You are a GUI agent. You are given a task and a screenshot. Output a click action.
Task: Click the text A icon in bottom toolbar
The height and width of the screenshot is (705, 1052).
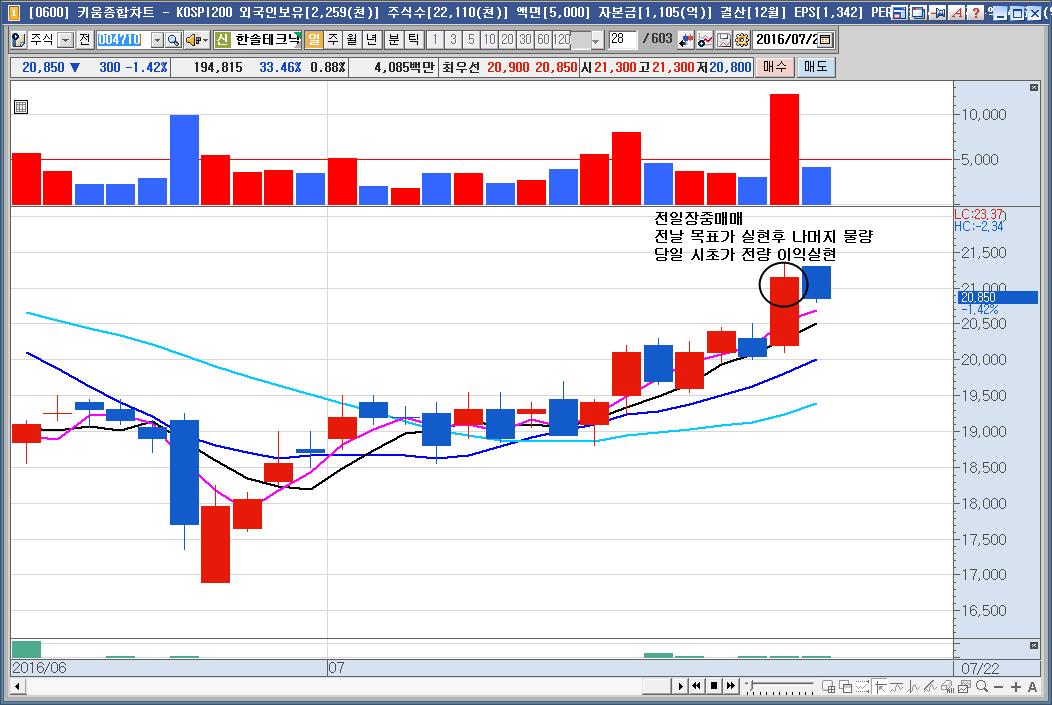(x=1033, y=687)
